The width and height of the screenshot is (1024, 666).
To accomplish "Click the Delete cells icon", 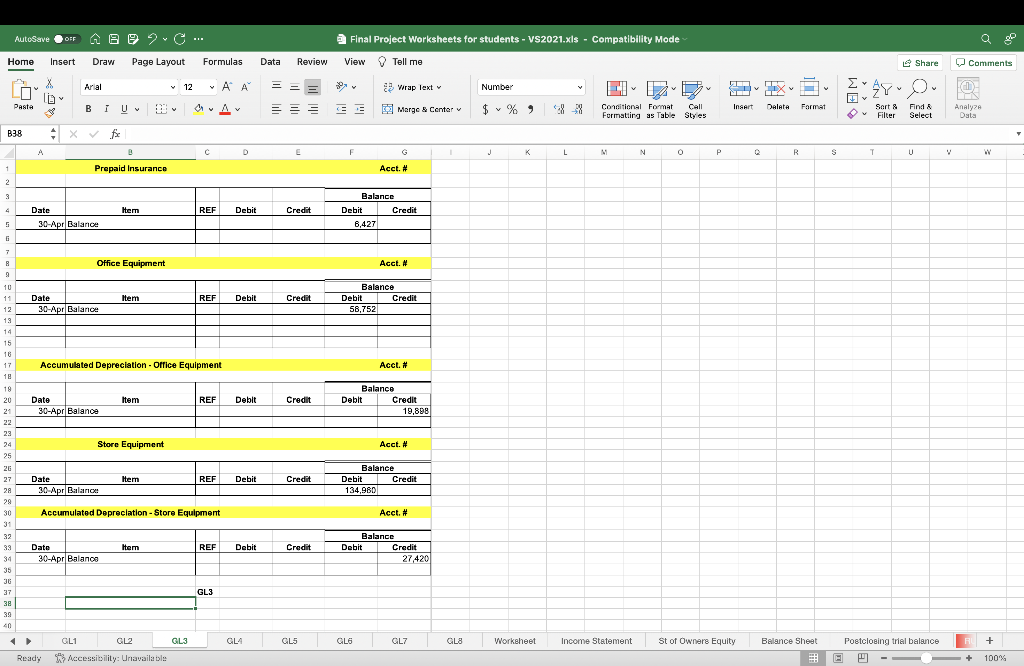I will click(x=775, y=87).
